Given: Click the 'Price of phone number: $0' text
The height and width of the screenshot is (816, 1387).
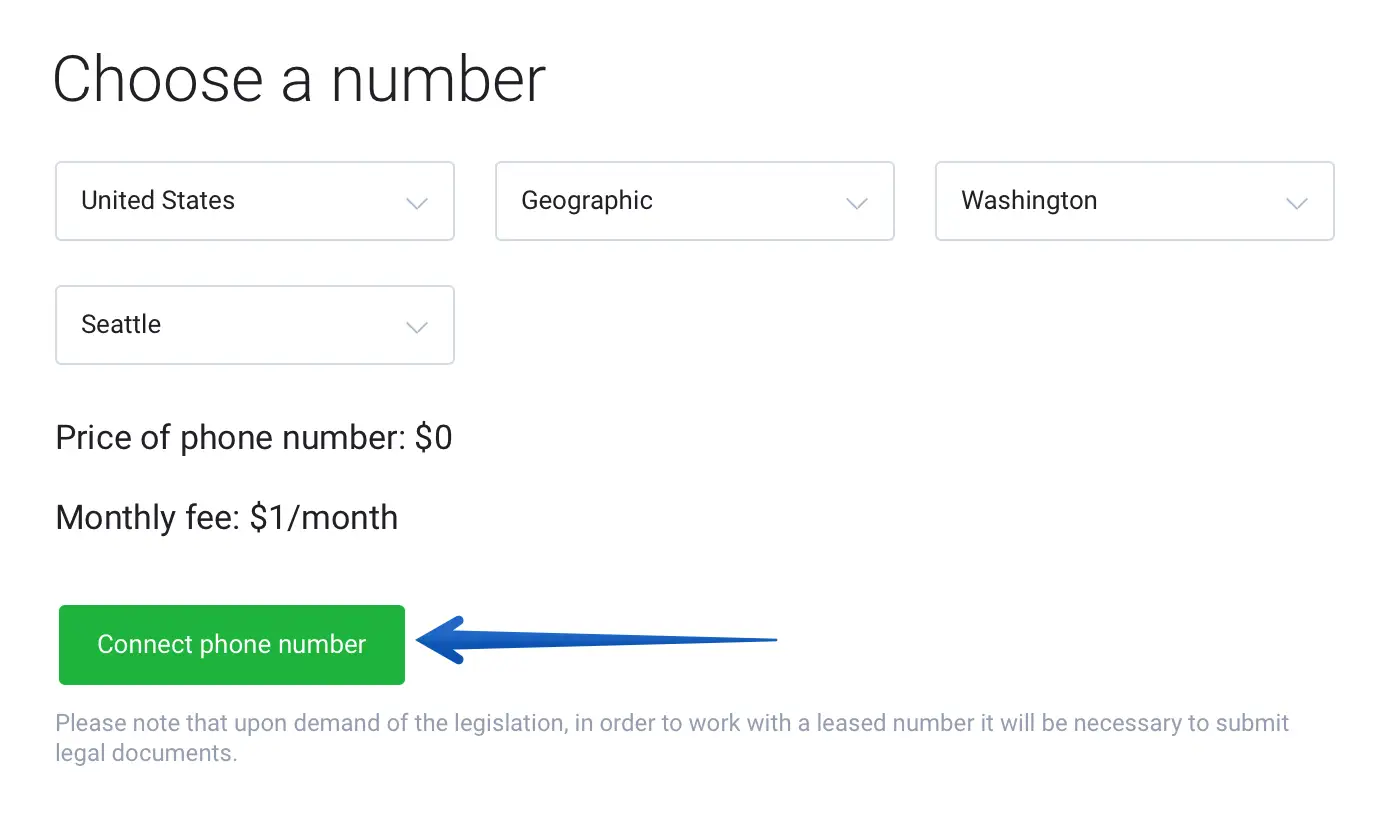Looking at the screenshot, I should [254, 438].
